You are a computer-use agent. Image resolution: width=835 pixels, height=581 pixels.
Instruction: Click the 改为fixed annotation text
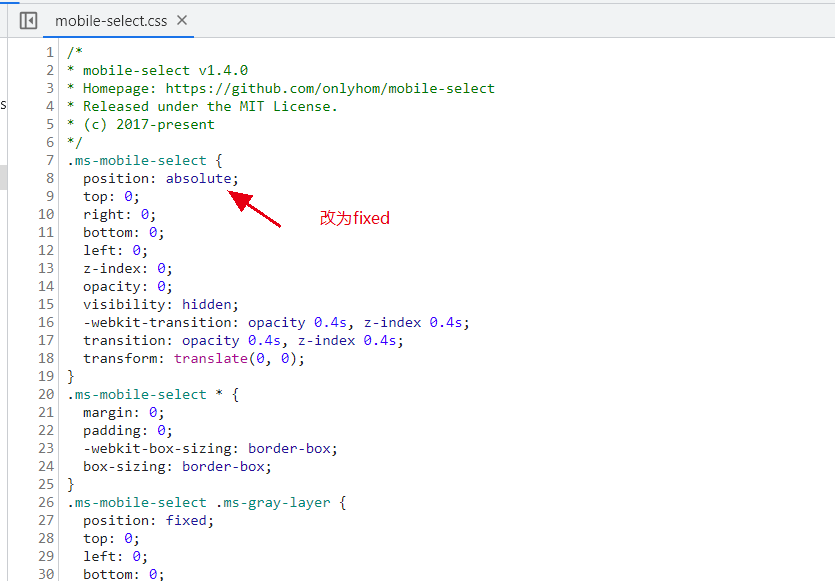(355, 218)
